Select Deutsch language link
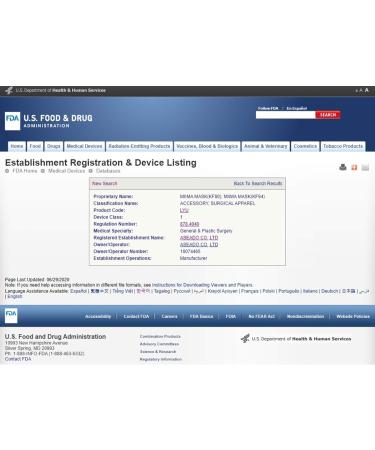Screen dimensions: 375x450 pos(329,291)
